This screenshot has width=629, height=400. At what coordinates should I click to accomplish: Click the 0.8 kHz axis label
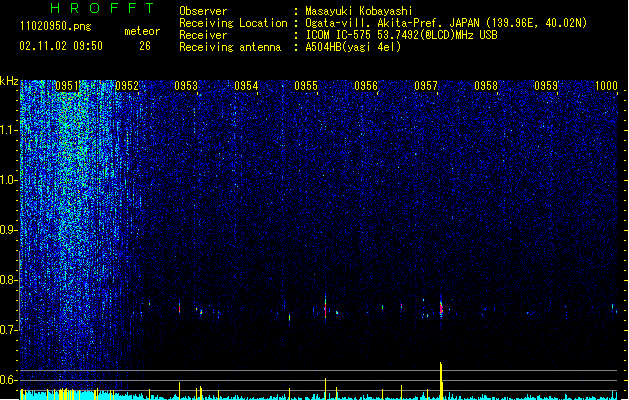coord(9,280)
